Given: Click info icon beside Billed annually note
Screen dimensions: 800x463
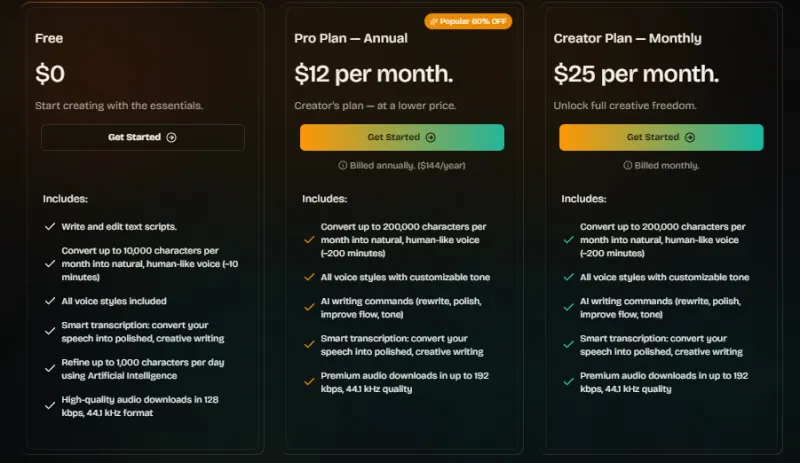Looking at the screenshot, I should pyautogui.click(x=342, y=165).
